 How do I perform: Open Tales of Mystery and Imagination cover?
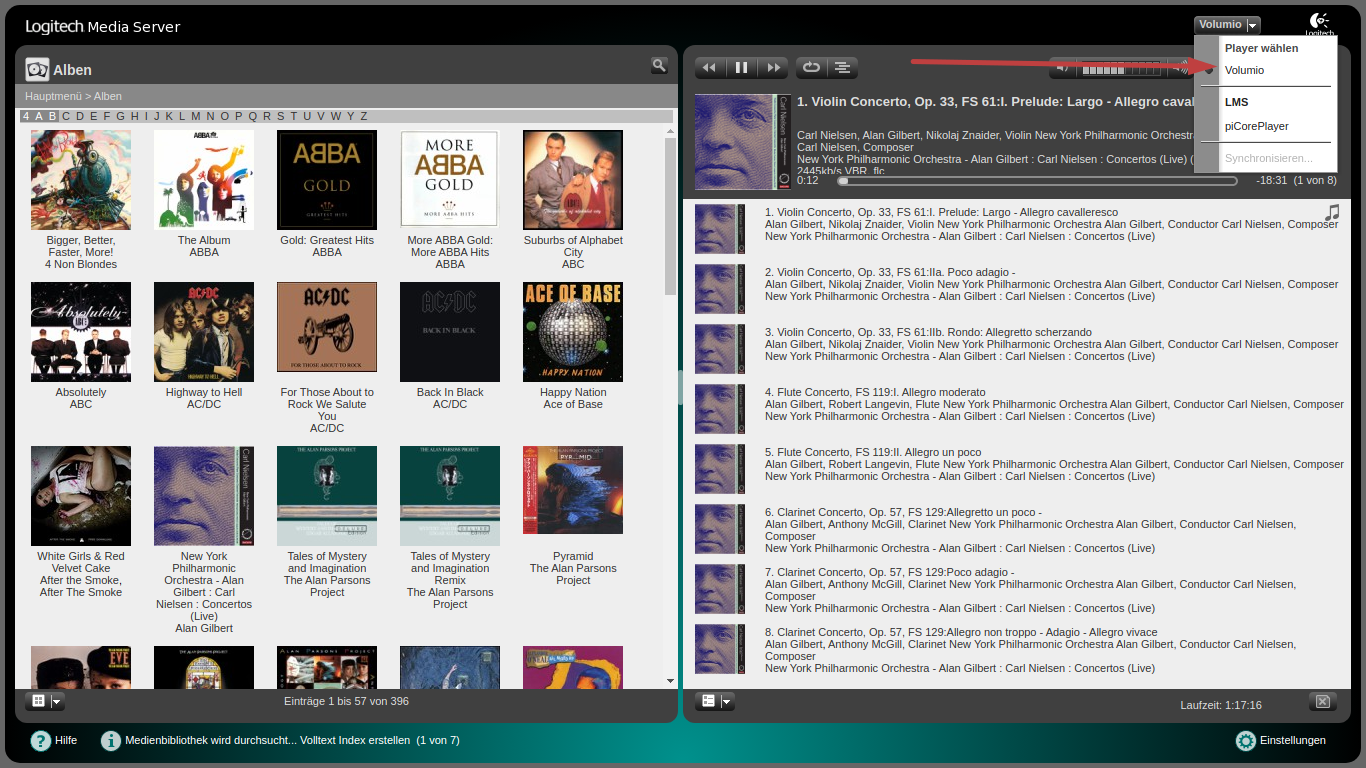point(327,496)
